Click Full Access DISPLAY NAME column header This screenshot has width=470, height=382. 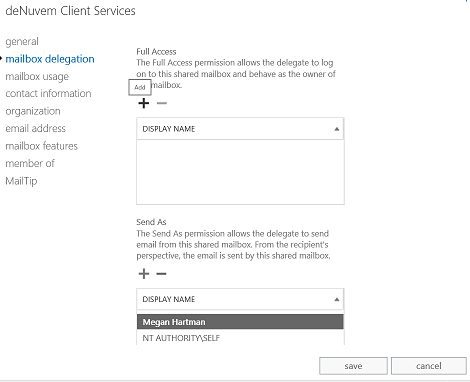tap(240, 129)
